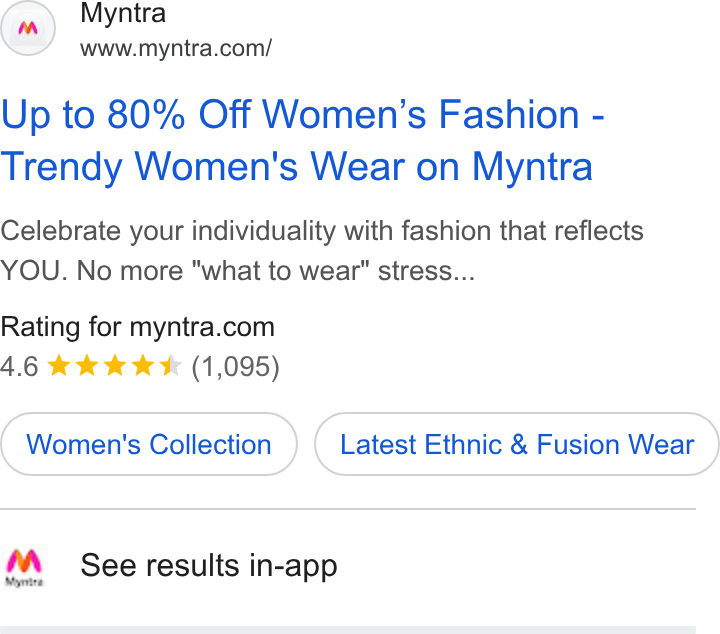
Task: Click the round Myntra favicon icon
Action: pos(28,28)
